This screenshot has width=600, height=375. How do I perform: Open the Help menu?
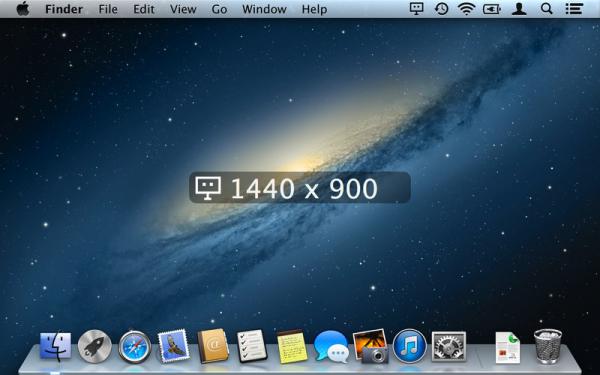[x=314, y=9]
